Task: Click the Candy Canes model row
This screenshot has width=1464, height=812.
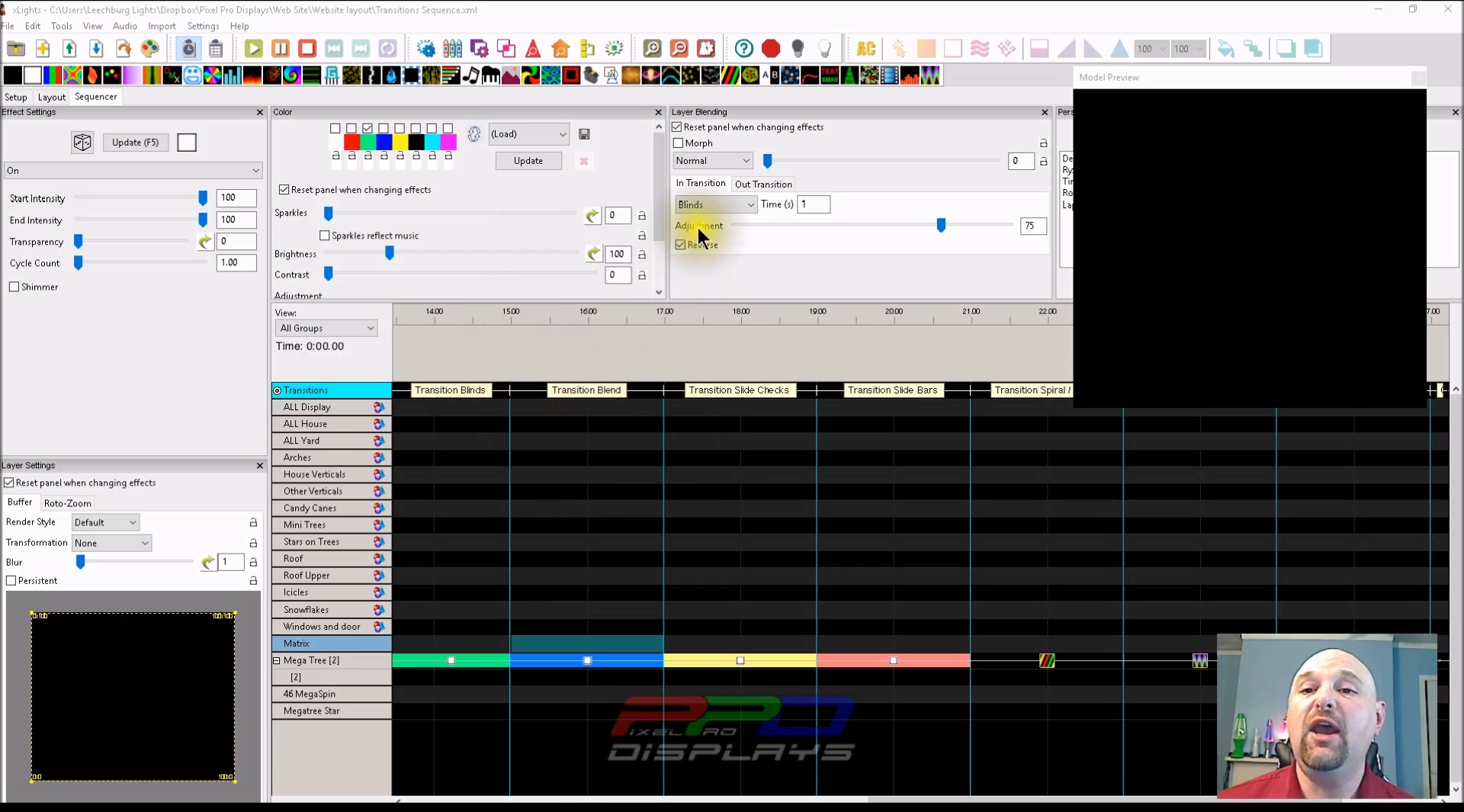Action: 331,509
